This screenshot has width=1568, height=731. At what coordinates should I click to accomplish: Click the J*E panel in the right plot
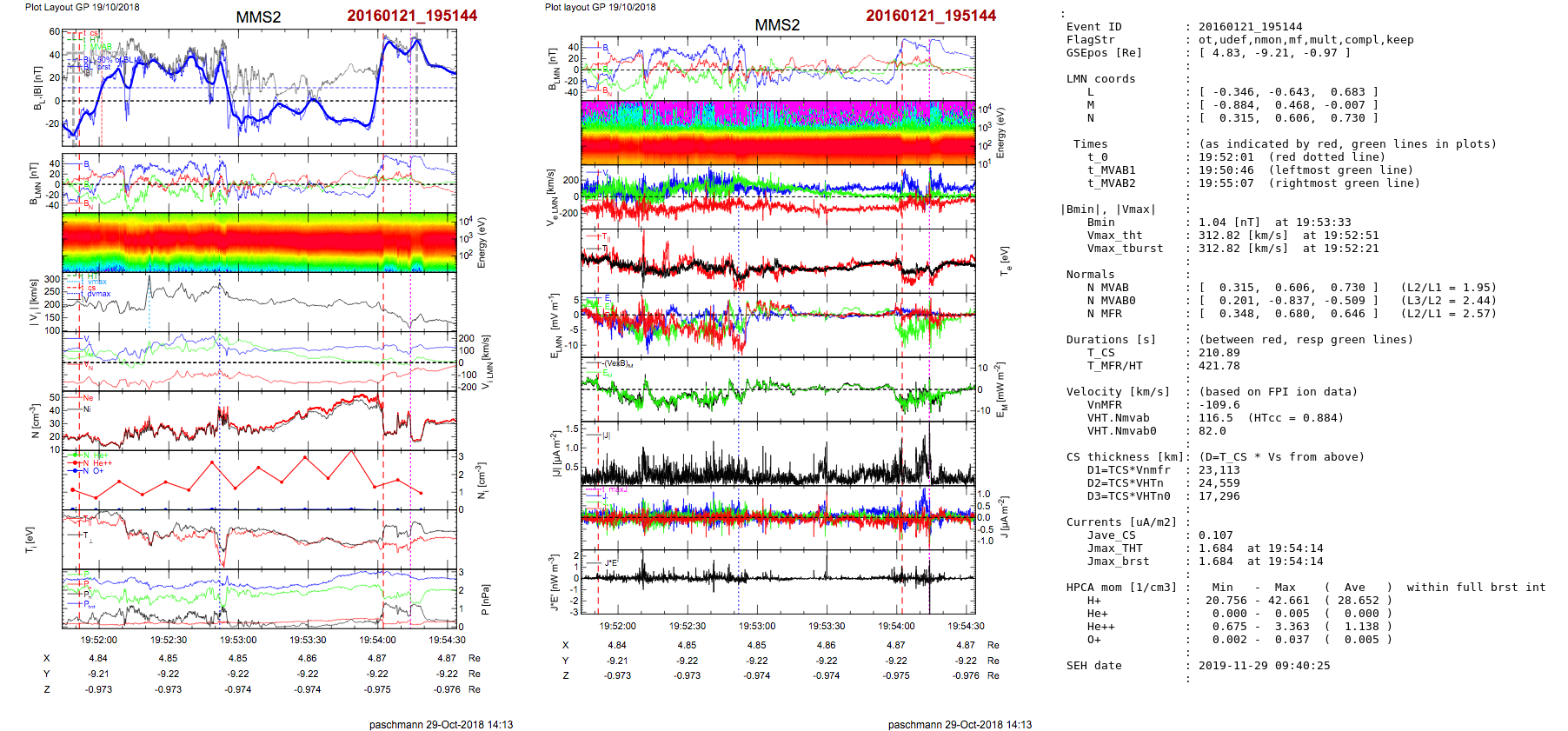click(x=778, y=581)
